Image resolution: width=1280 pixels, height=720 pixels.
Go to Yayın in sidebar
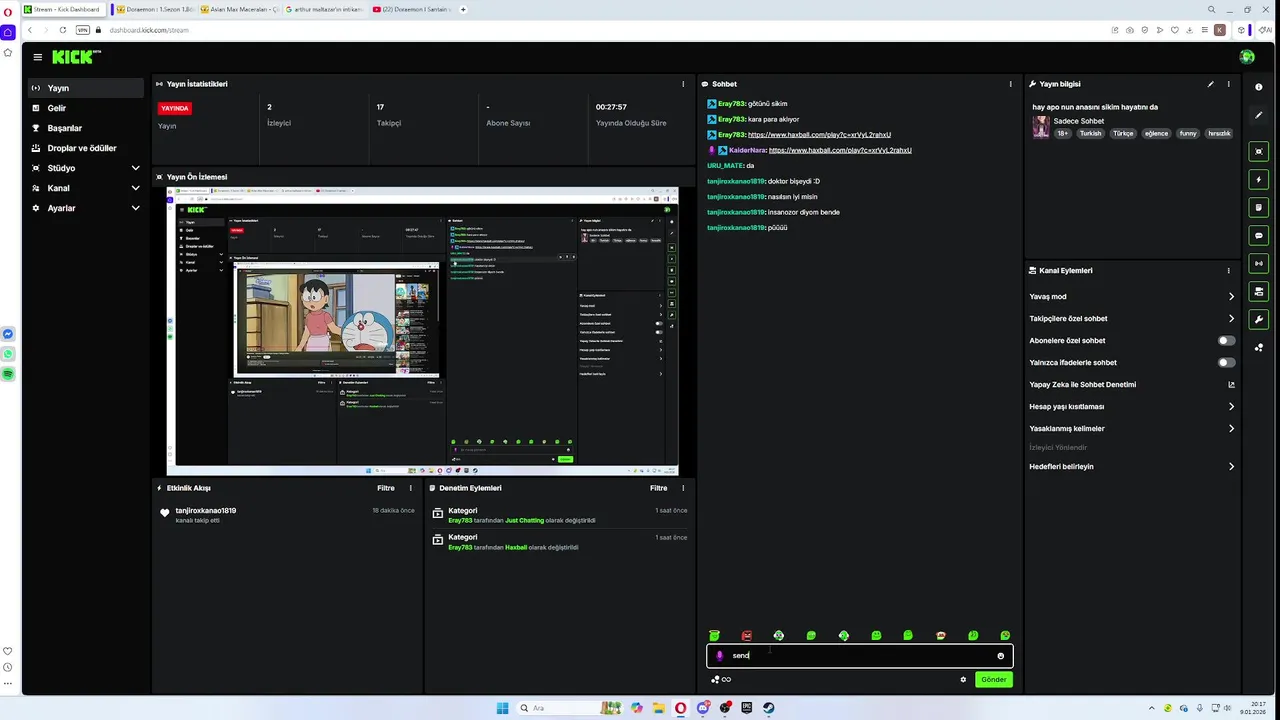[86, 88]
